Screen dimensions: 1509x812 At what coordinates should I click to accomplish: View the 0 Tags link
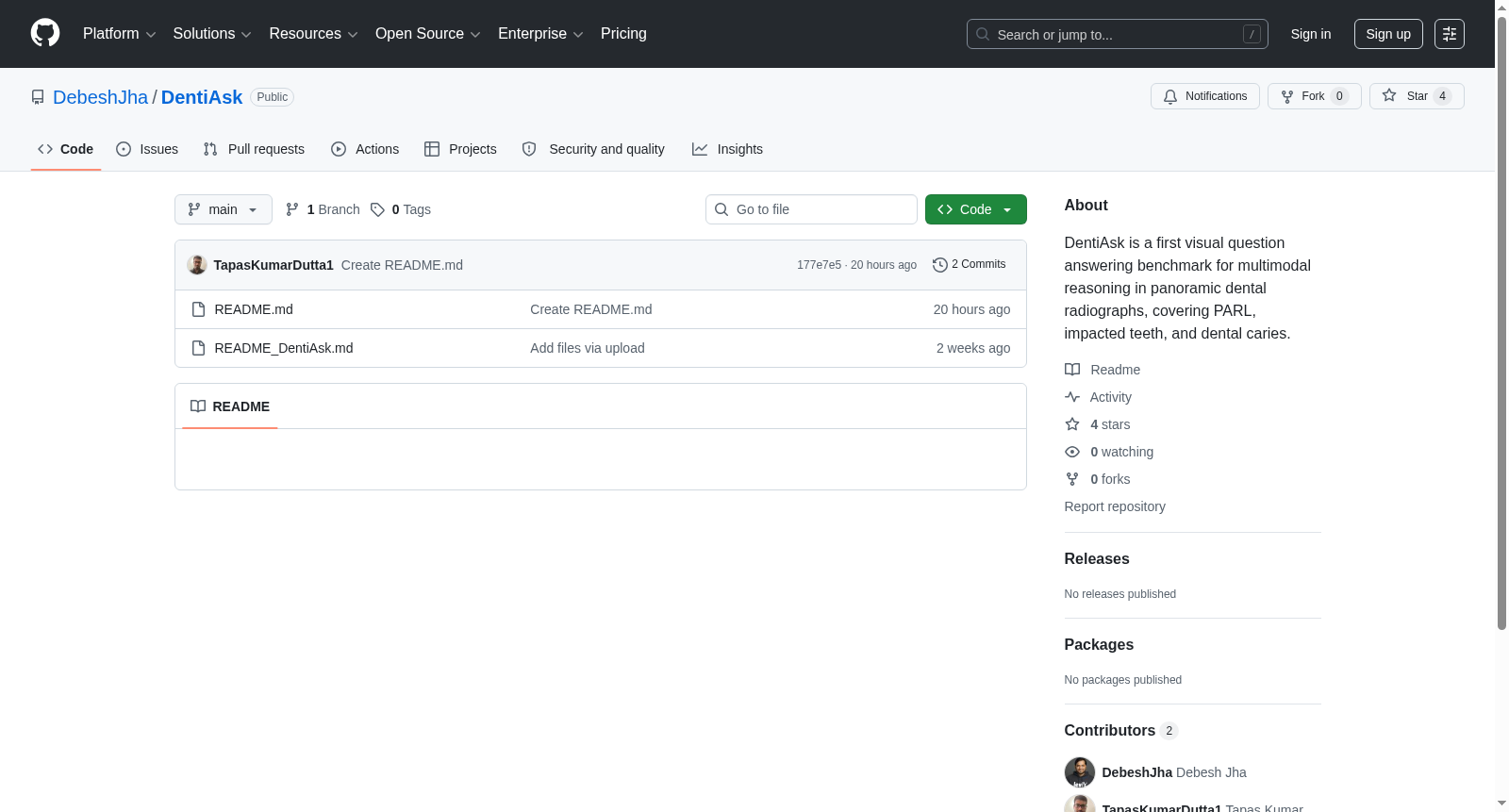[401, 209]
